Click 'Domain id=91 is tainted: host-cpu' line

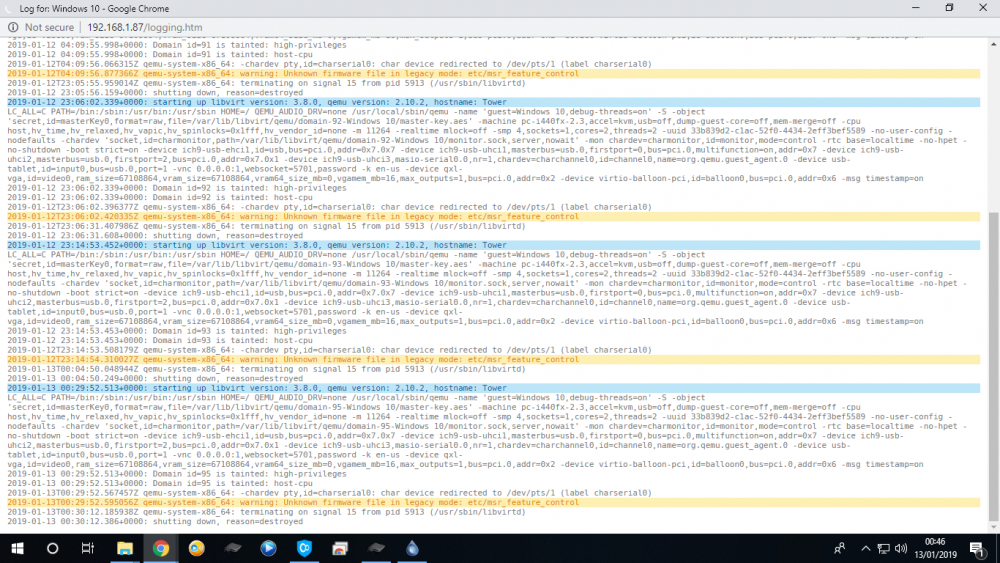coord(159,54)
